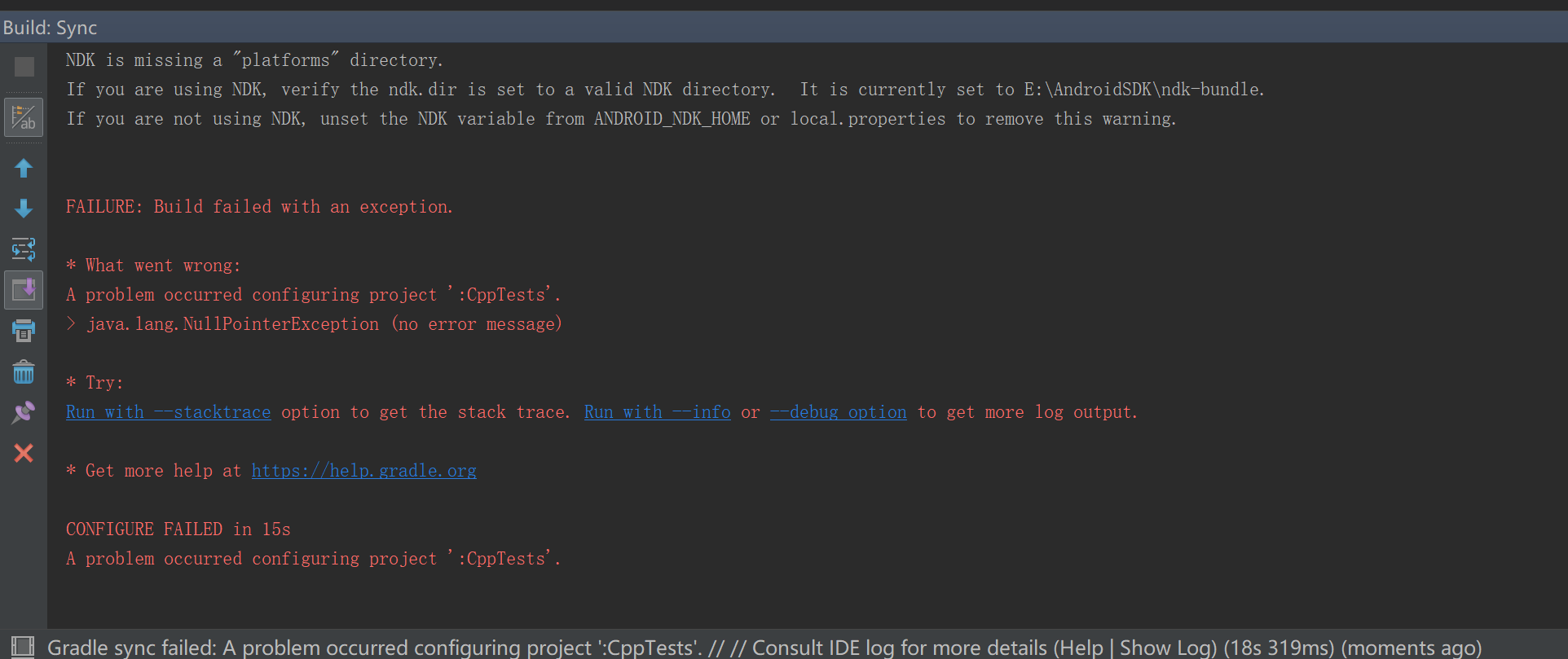Click the "Run with --stacktrace" link
The image size is (1568, 659).
coord(168,412)
